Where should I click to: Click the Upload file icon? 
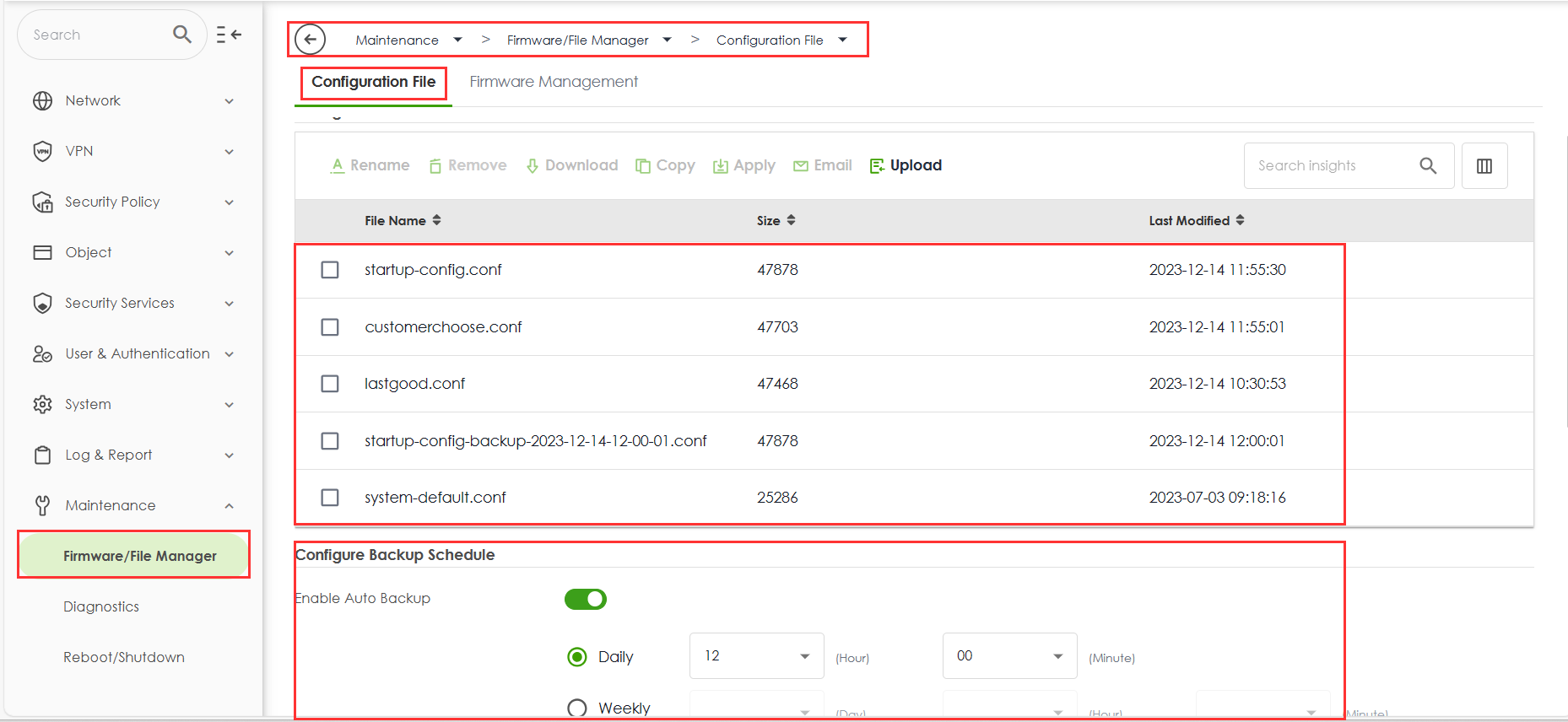pos(877,166)
